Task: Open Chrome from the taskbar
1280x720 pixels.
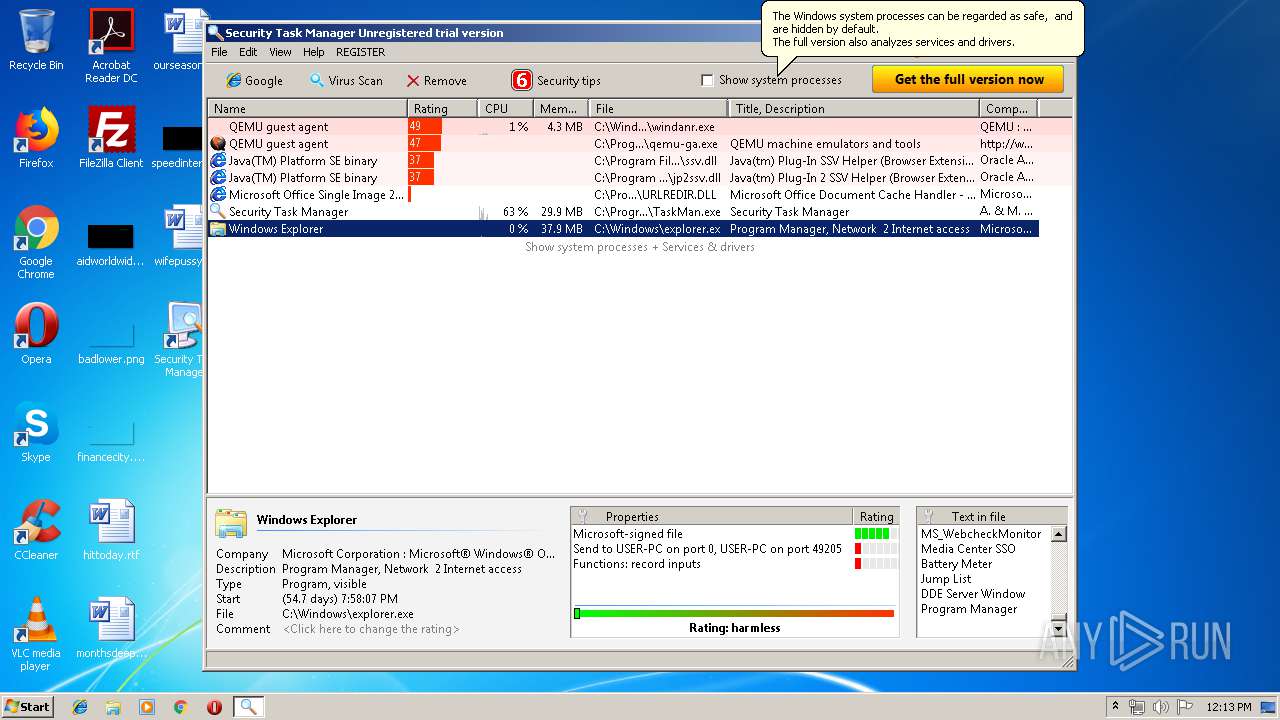Action: click(181, 707)
